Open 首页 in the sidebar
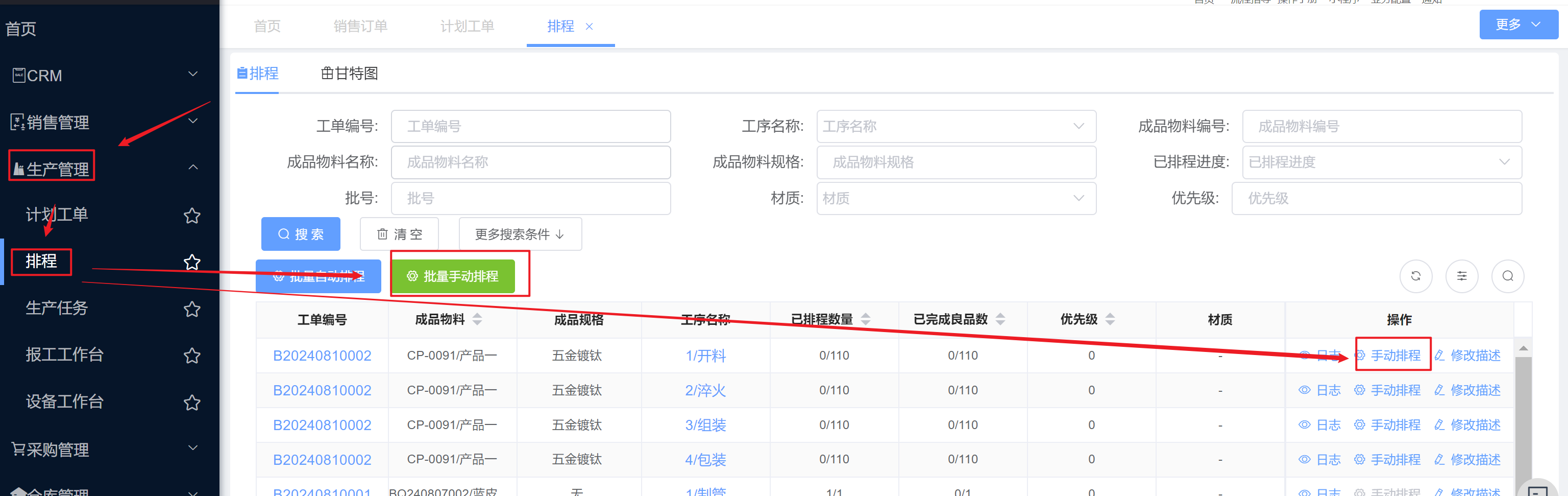The image size is (1568, 496). coord(21,29)
